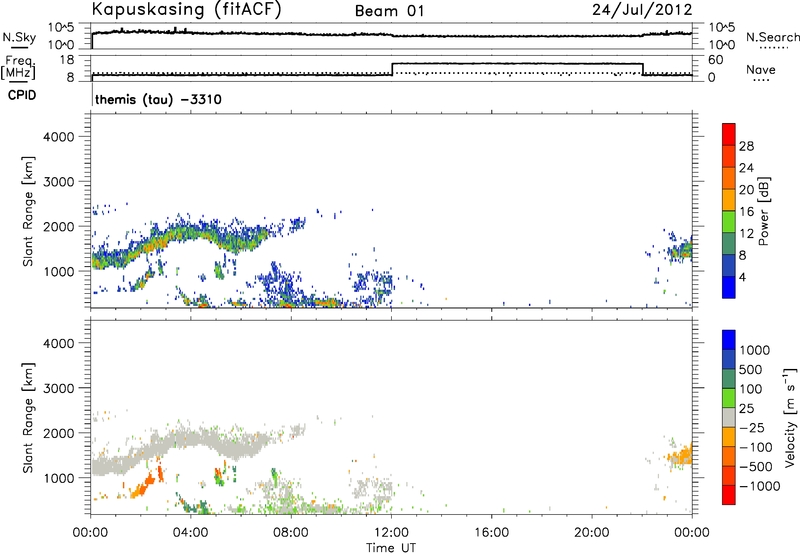Image resolution: width=800 pixels, height=554 pixels.
Task: Pick the -25 to -100 yellow-orange velocity swatch
Action: click(x=729, y=437)
